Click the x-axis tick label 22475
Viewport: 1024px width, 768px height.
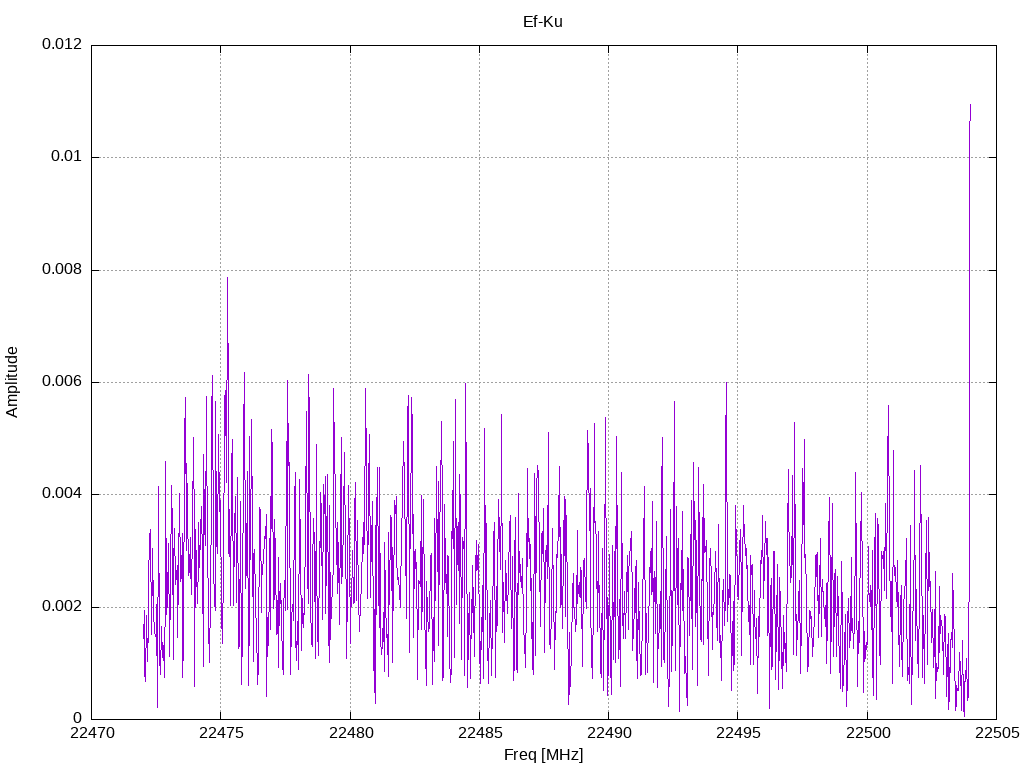221,733
